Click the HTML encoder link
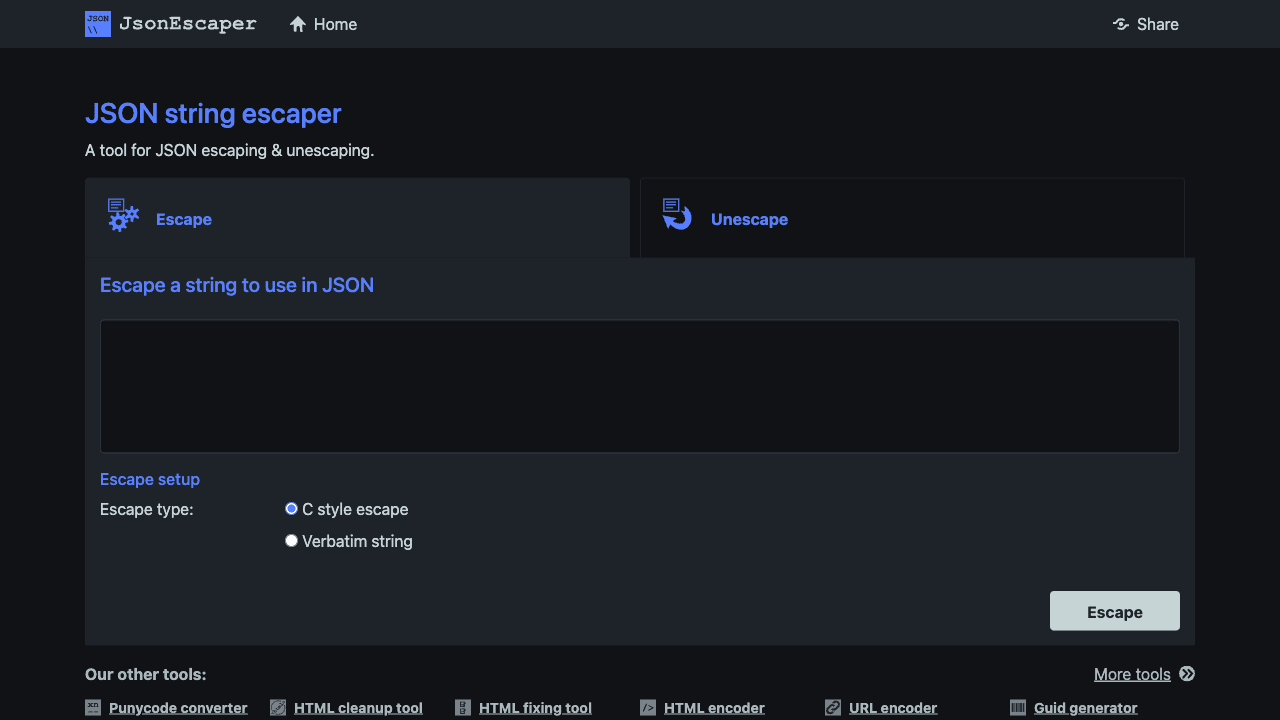Image resolution: width=1280 pixels, height=720 pixels. click(x=715, y=707)
